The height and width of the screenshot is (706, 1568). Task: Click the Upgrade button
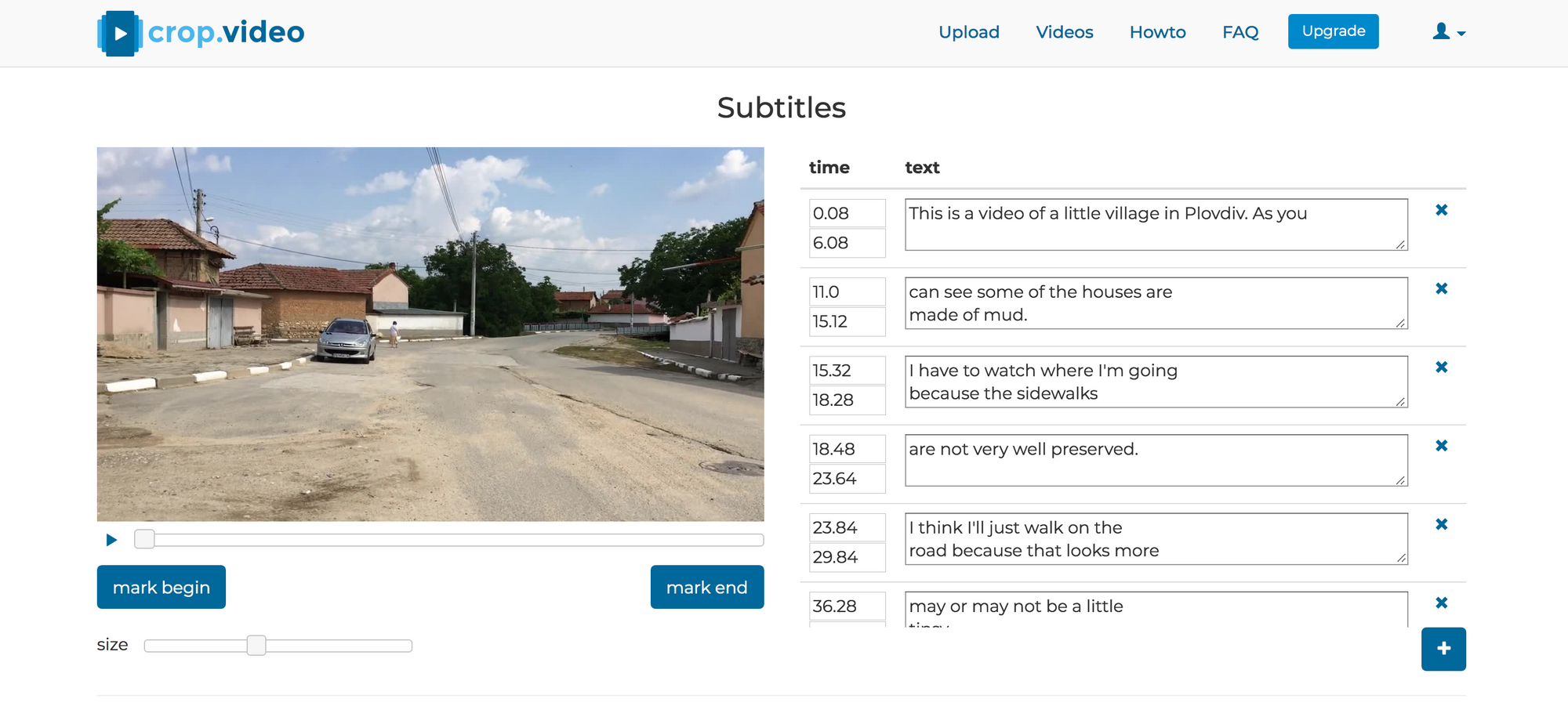(x=1333, y=31)
